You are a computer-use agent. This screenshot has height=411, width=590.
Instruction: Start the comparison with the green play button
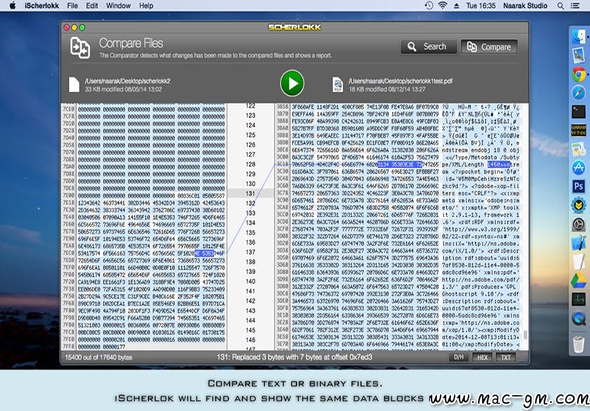(x=292, y=83)
